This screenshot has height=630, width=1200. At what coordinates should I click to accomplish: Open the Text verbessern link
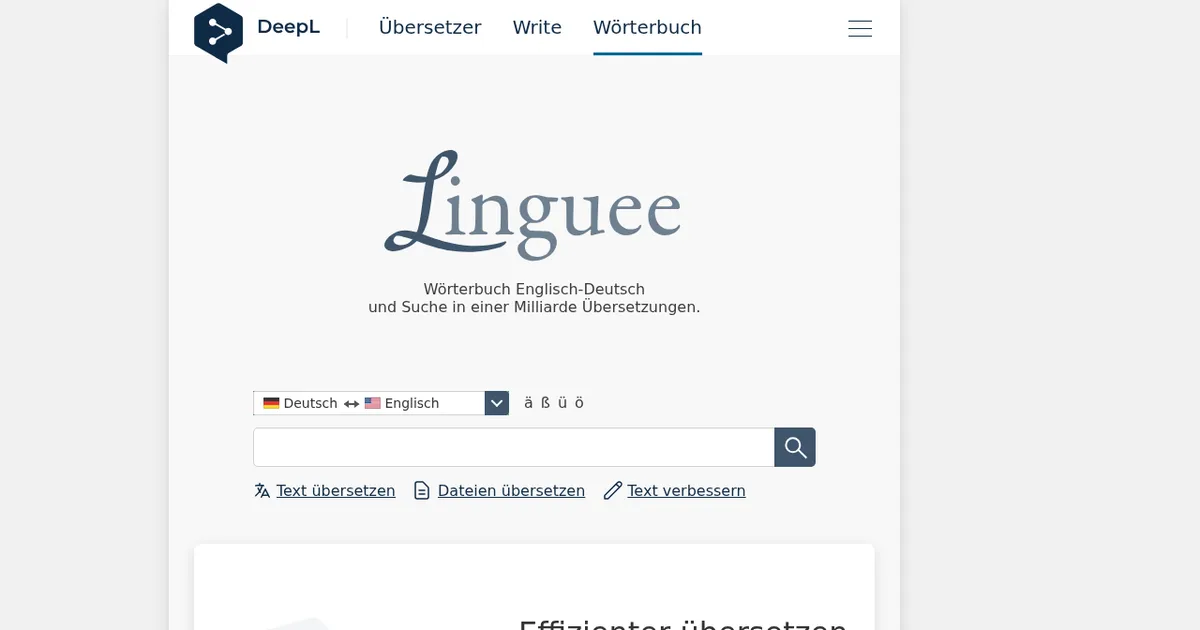686,491
